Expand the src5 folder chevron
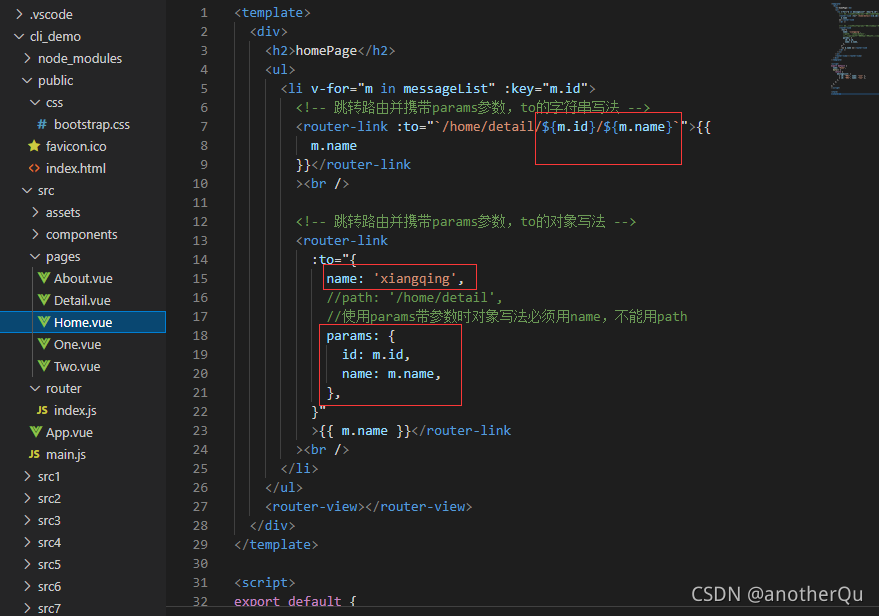This screenshot has height=616, width=879. coord(27,564)
